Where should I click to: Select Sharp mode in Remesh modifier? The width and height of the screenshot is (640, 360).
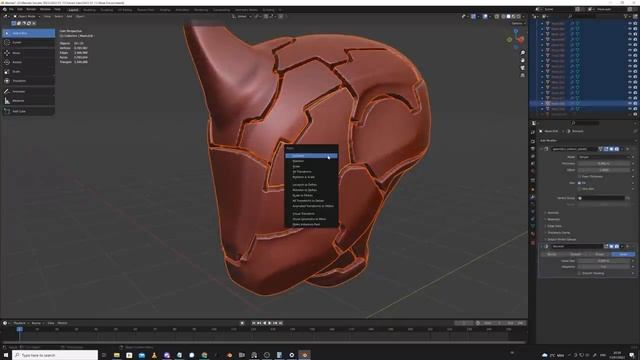[x=599, y=254]
